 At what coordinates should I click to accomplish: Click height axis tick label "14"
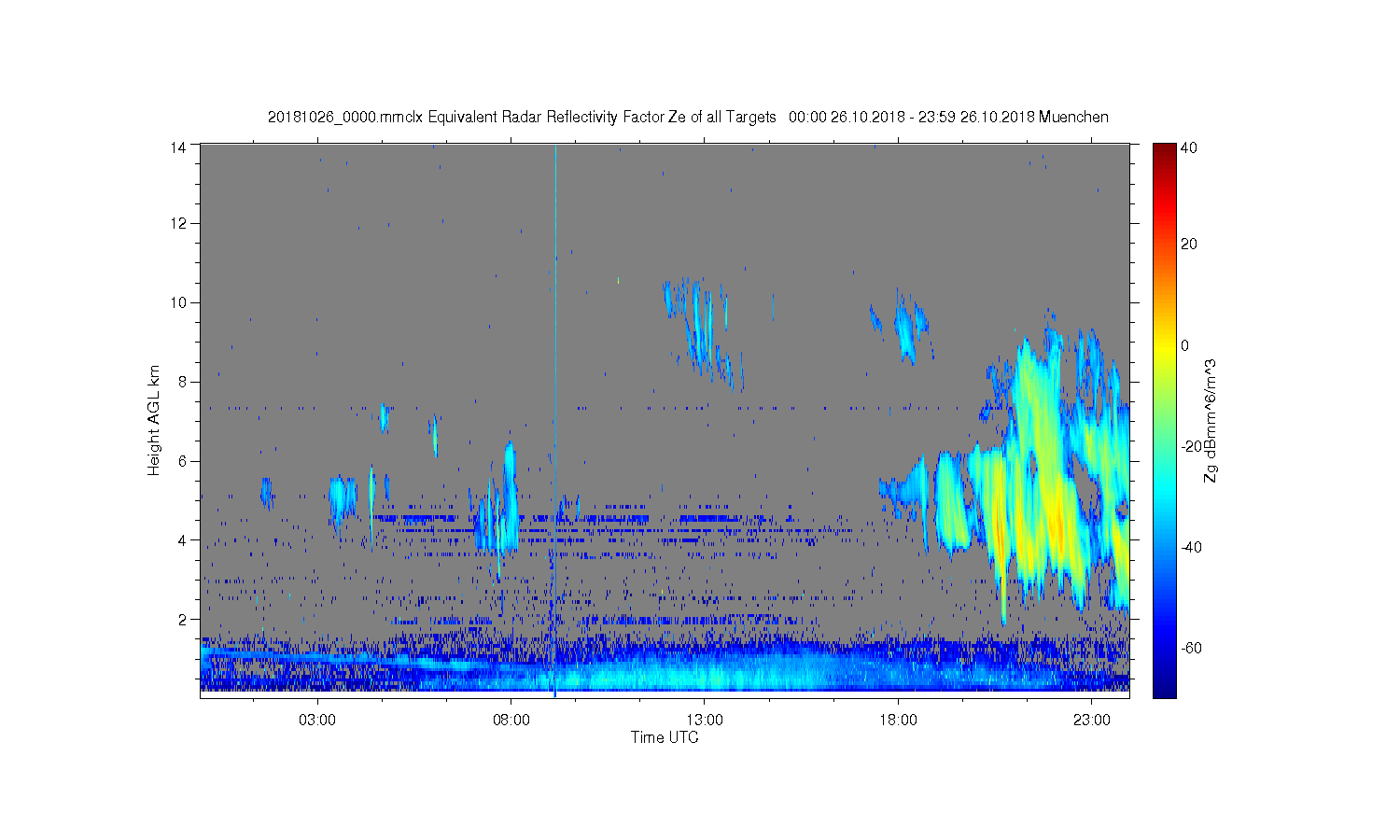(x=178, y=147)
